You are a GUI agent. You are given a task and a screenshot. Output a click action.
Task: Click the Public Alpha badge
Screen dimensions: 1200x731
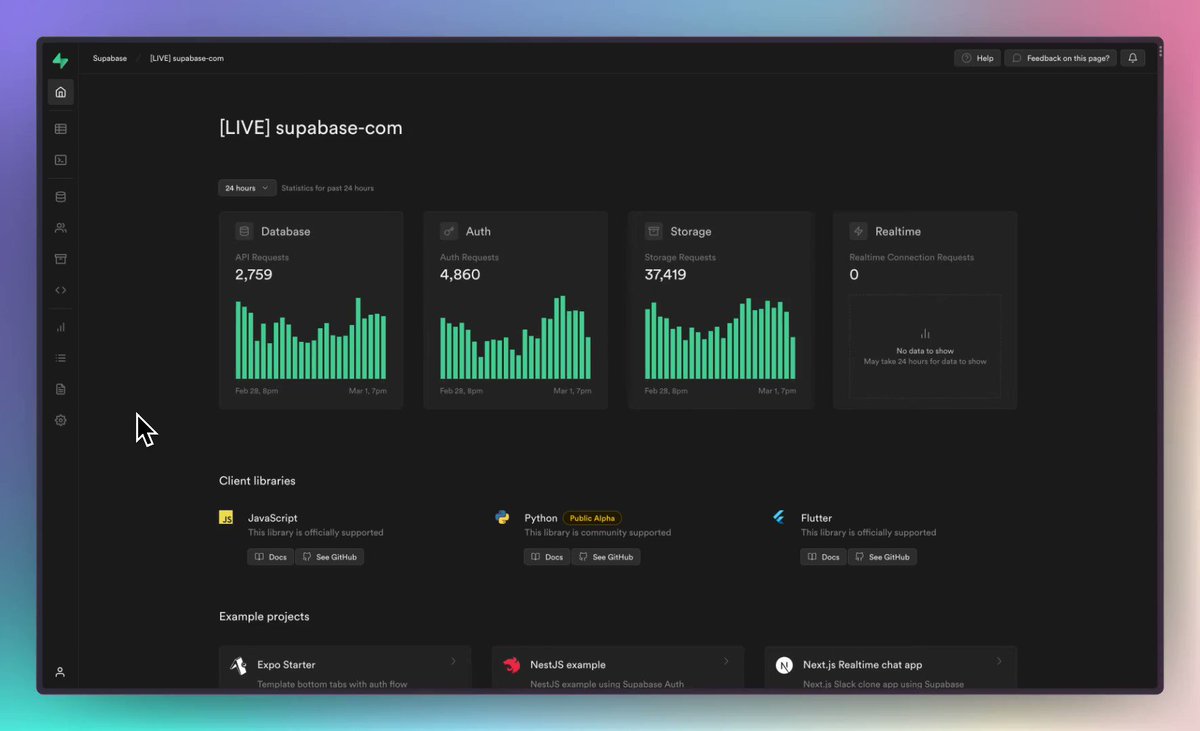(592, 518)
